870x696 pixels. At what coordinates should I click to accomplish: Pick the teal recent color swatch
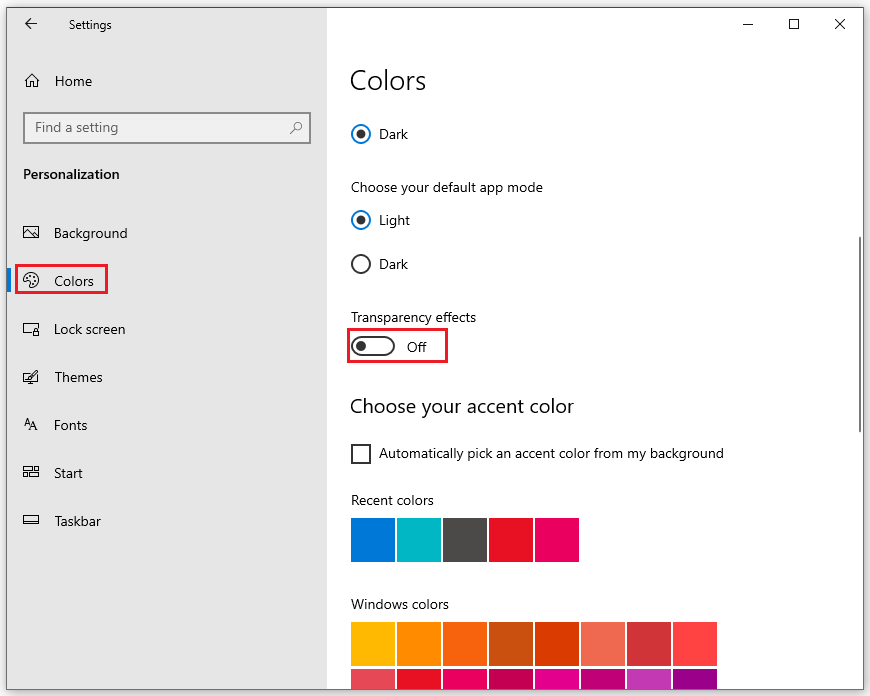(419, 540)
